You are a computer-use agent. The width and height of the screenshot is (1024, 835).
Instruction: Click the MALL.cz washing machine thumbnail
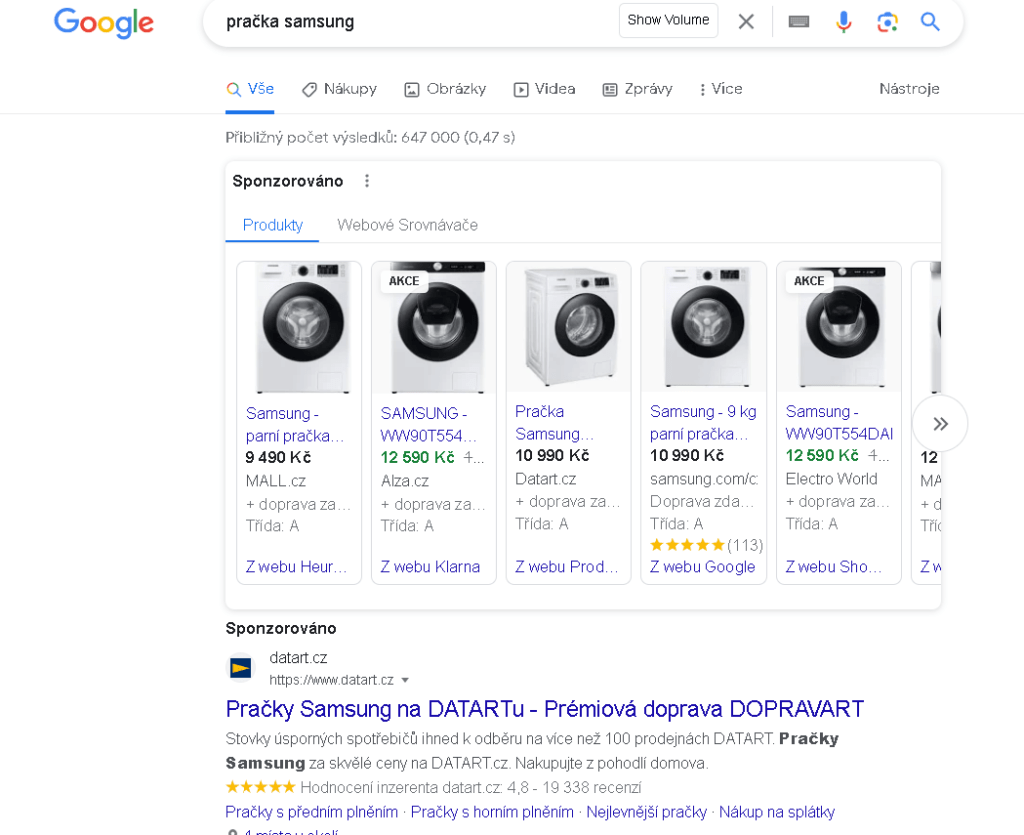tap(299, 327)
